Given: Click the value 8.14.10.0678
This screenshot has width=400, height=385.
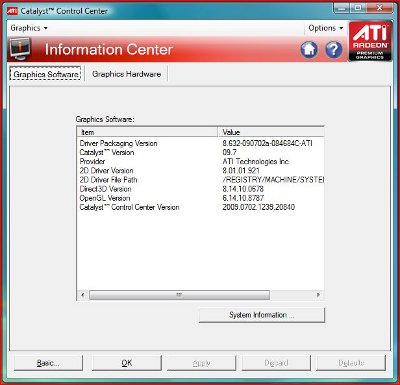Looking at the screenshot, I should (243, 189).
